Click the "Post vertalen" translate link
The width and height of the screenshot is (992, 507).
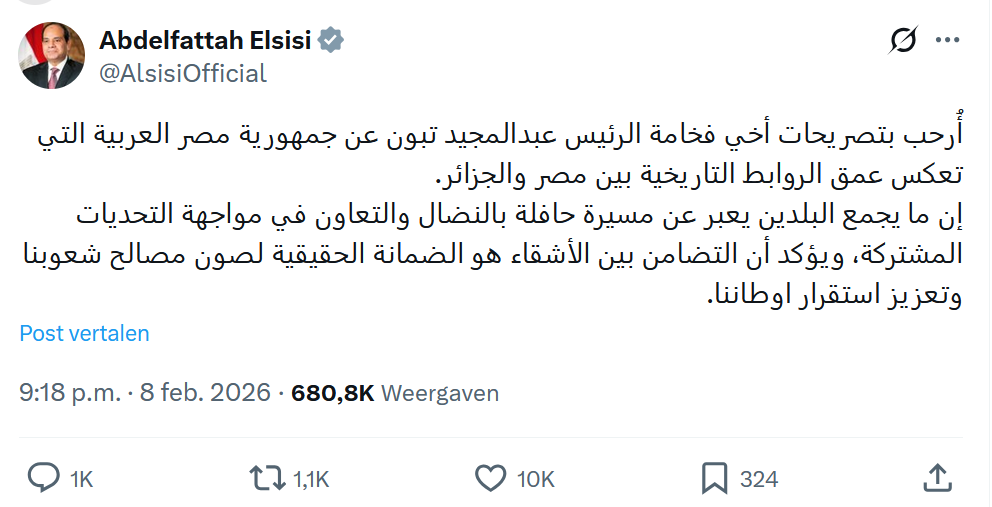[x=84, y=333]
